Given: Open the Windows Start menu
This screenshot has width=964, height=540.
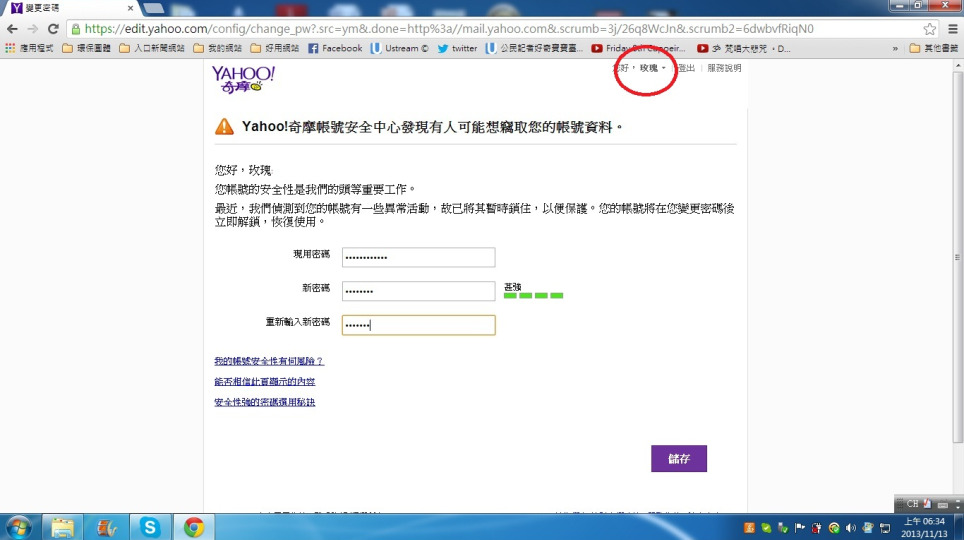Looking at the screenshot, I should click(18, 527).
